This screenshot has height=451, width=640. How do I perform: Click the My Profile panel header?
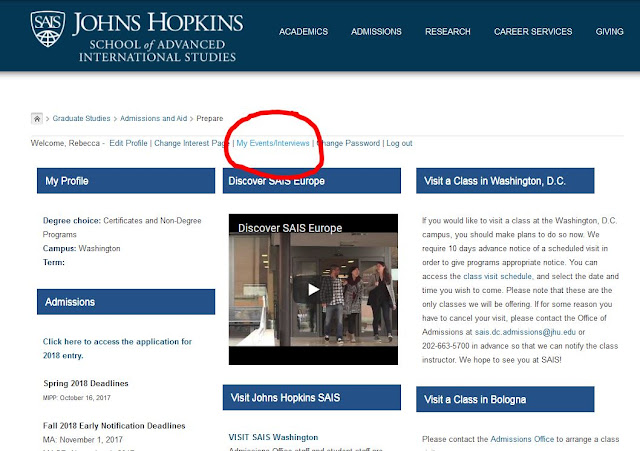click(126, 181)
